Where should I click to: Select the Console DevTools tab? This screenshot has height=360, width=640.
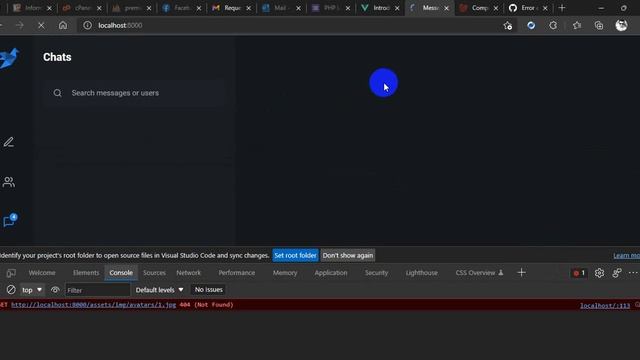[x=121, y=273]
